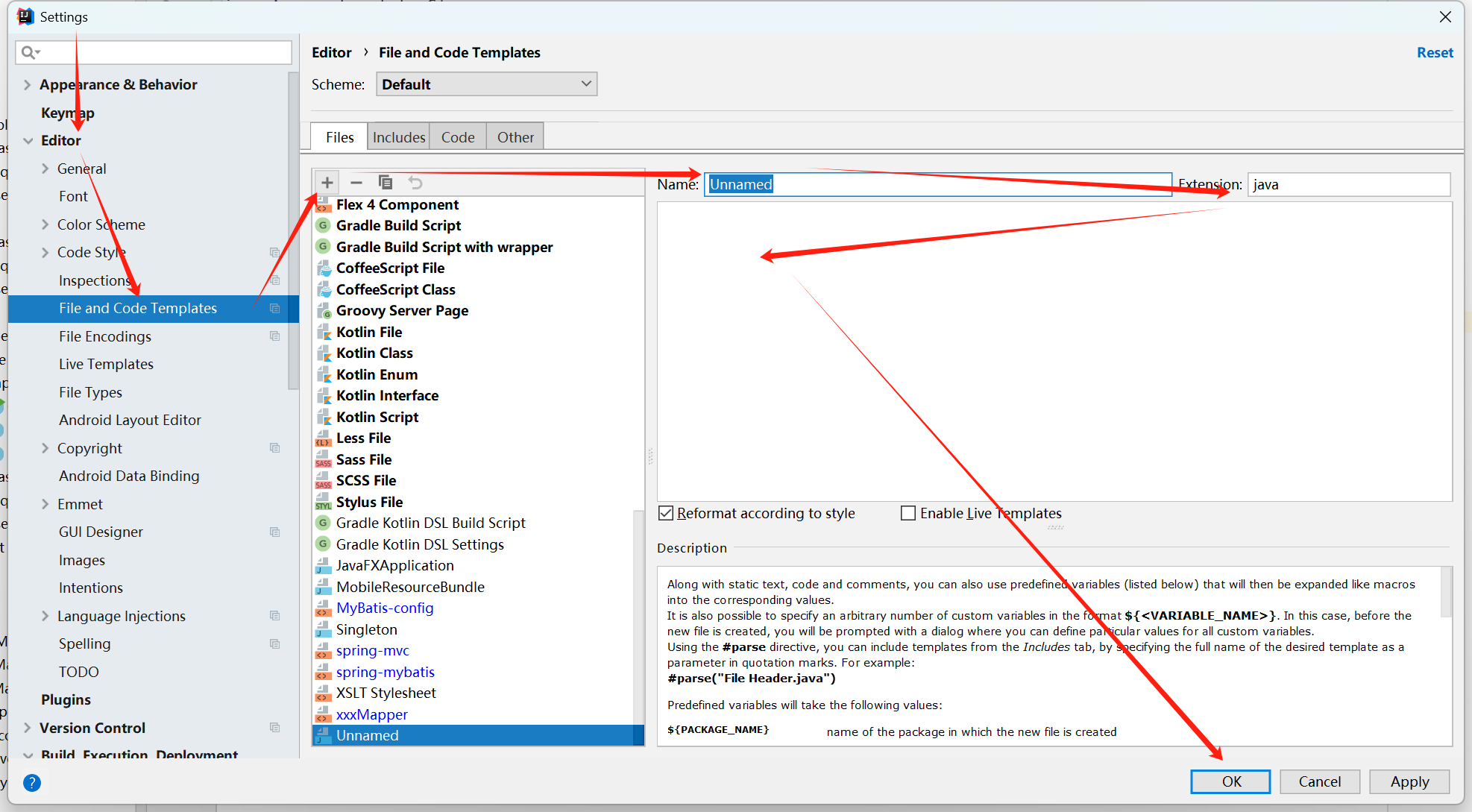Screen dimensions: 1472x812
Task: Uncheck Reformat according to style
Action: coord(666,513)
